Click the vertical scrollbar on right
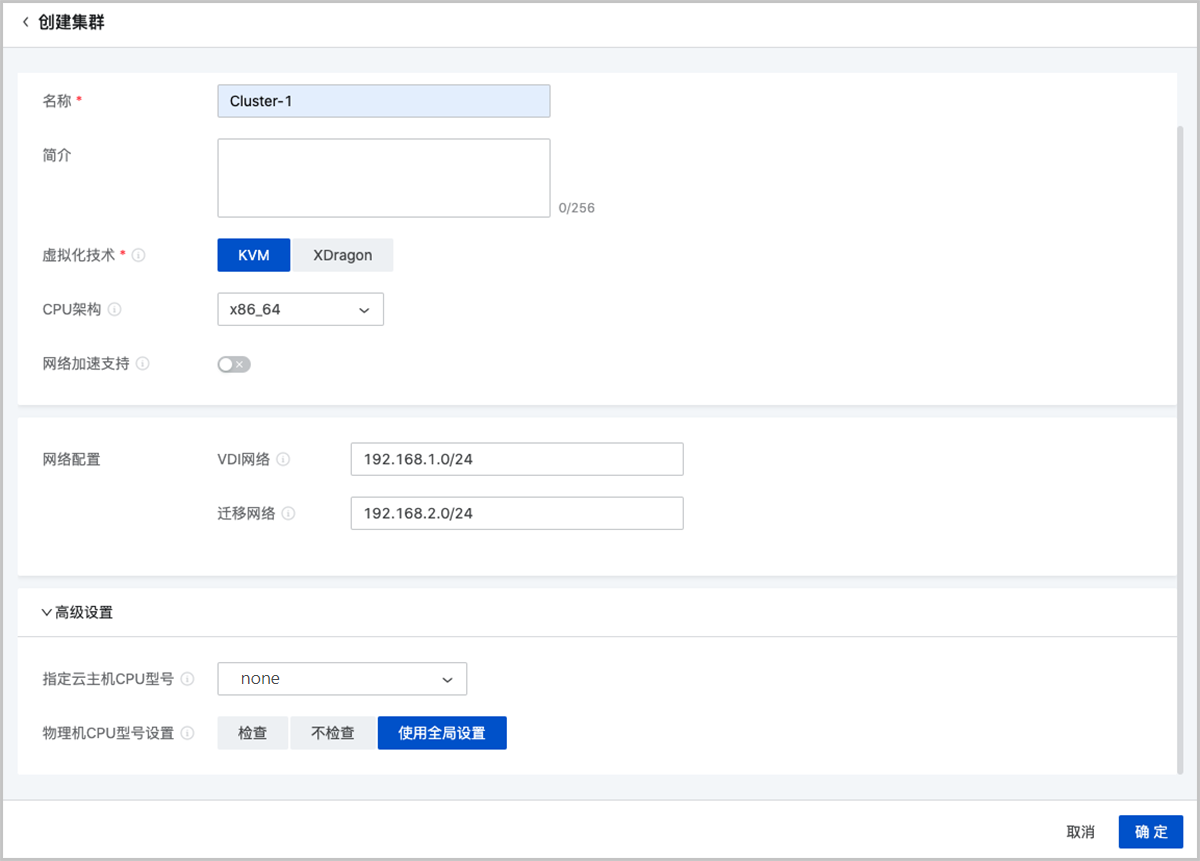This screenshot has width=1200, height=861. click(1181, 450)
